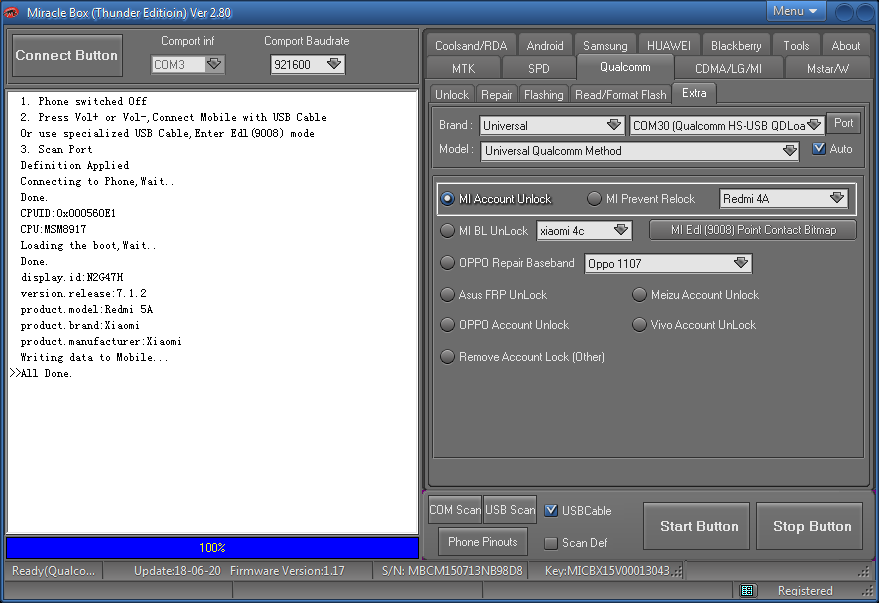Switch to the Blackberry tab
Viewport: 879px width, 603px height.
(736, 45)
